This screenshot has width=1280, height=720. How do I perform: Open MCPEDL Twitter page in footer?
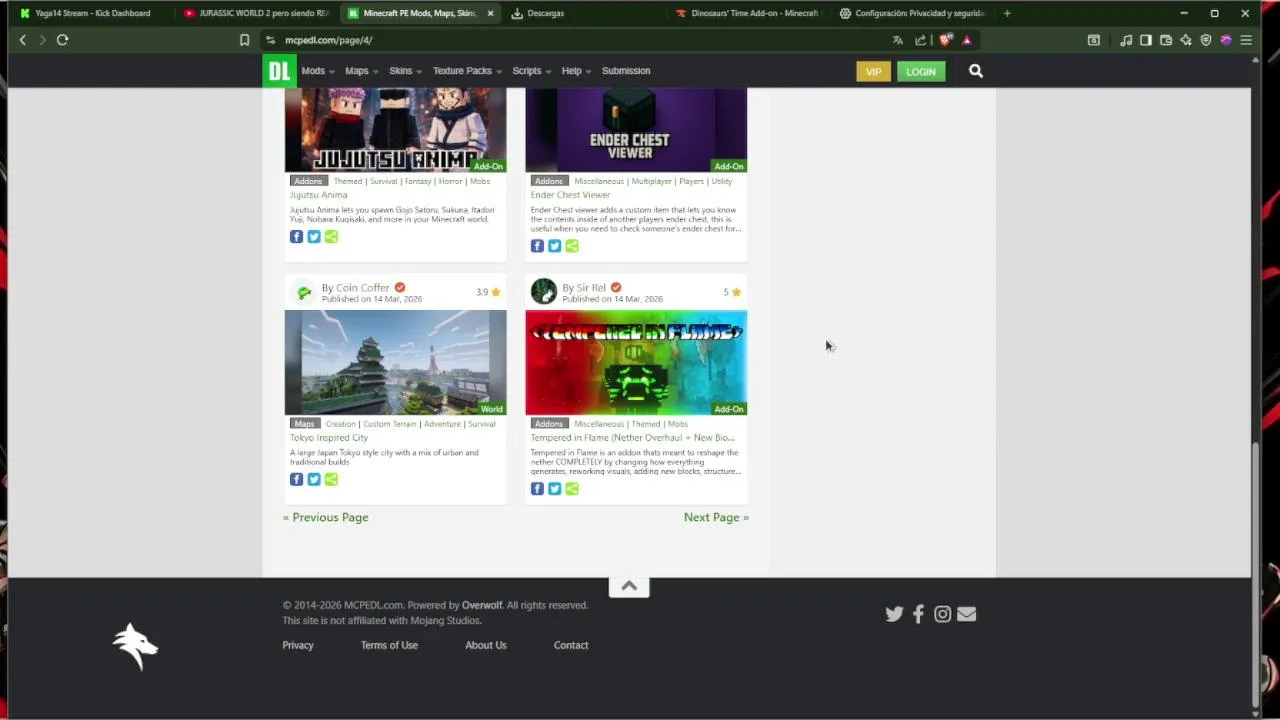pos(894,614)
